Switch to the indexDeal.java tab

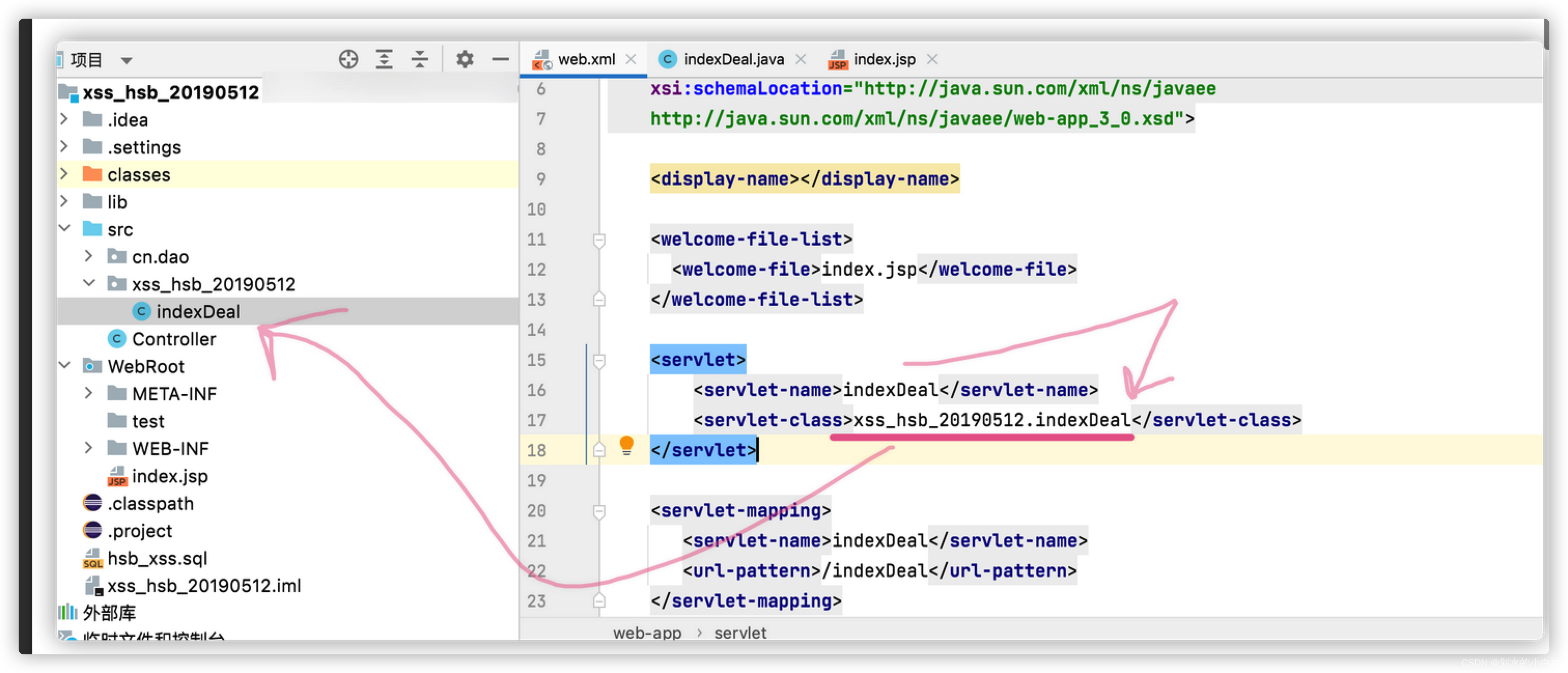tap(734, 59)
